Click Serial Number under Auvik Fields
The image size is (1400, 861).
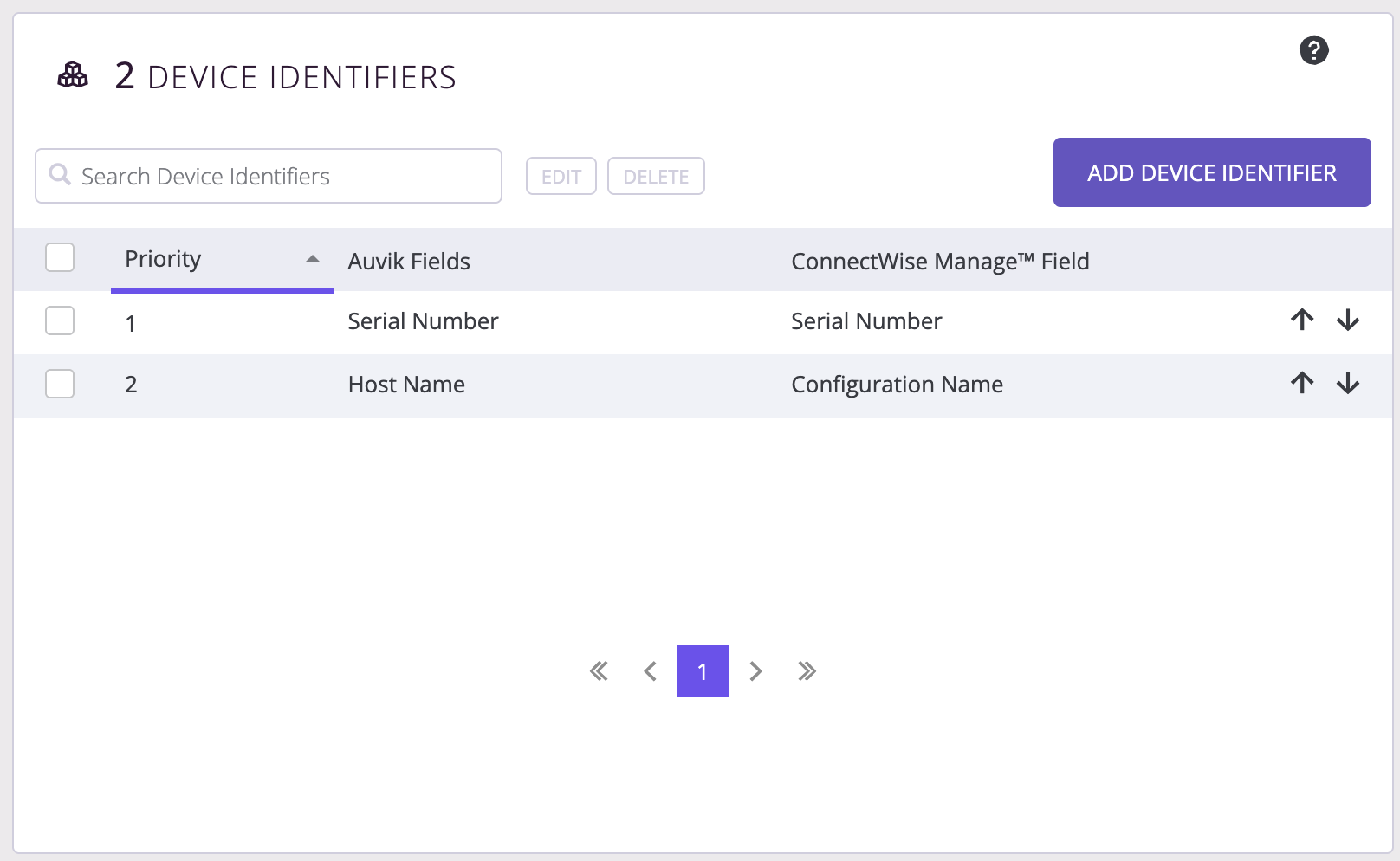click(423, 320)
